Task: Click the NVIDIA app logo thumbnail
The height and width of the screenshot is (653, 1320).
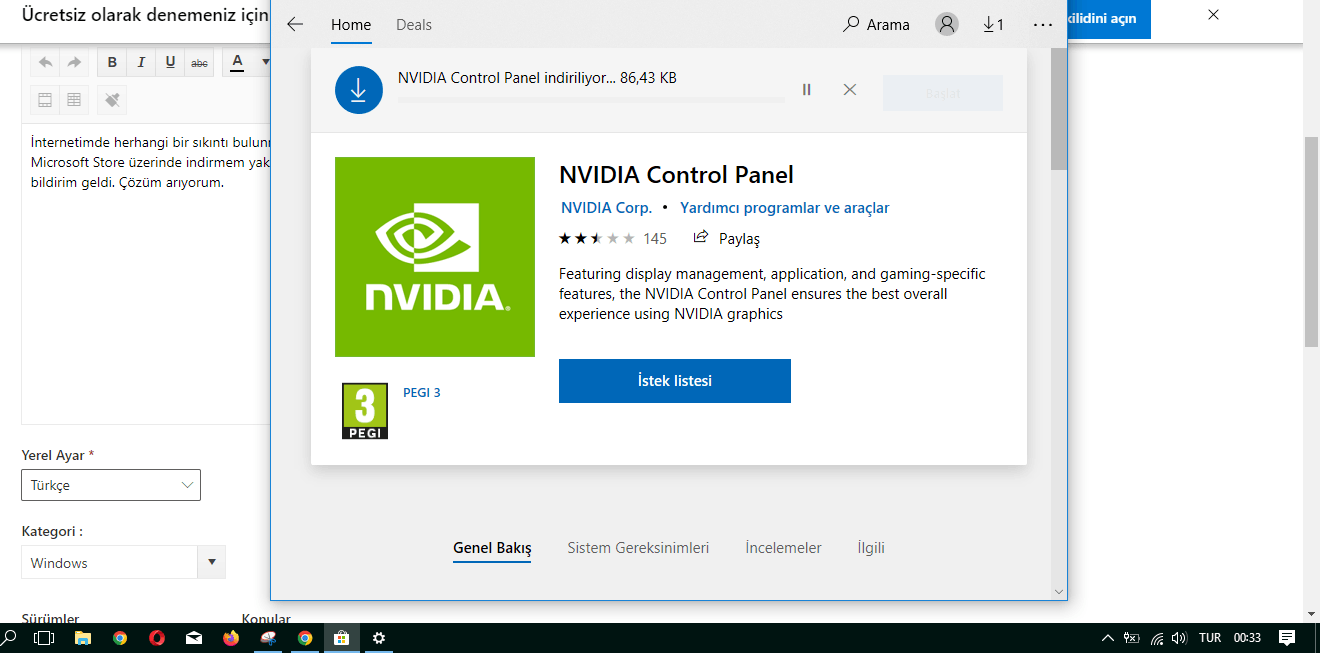Action: [x=435, y=257]
